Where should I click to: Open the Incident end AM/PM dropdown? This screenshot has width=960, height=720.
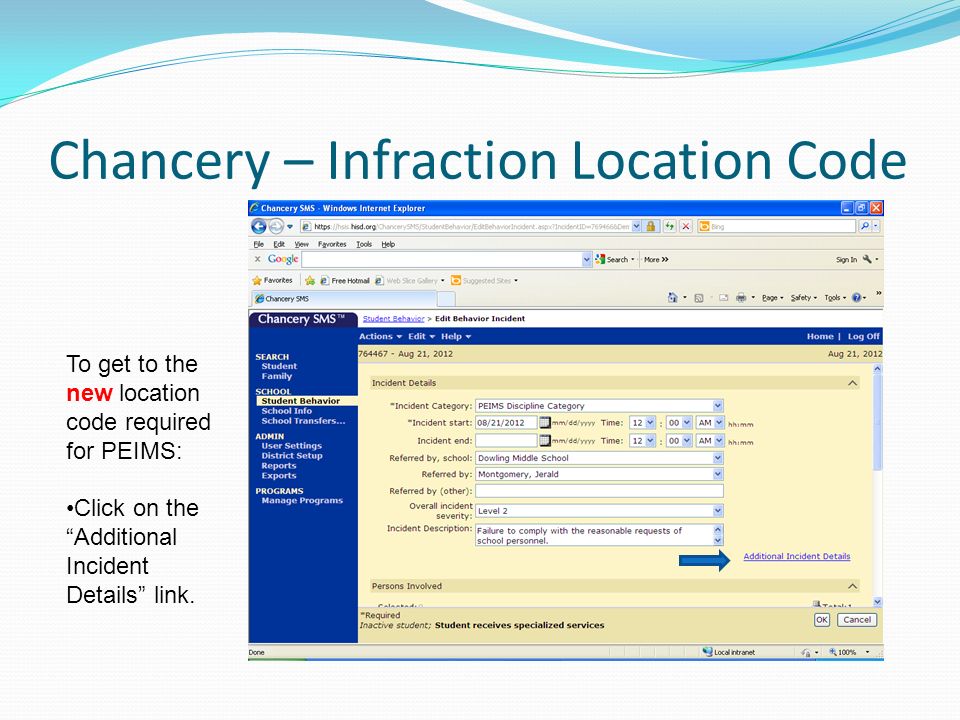(719, 440)
